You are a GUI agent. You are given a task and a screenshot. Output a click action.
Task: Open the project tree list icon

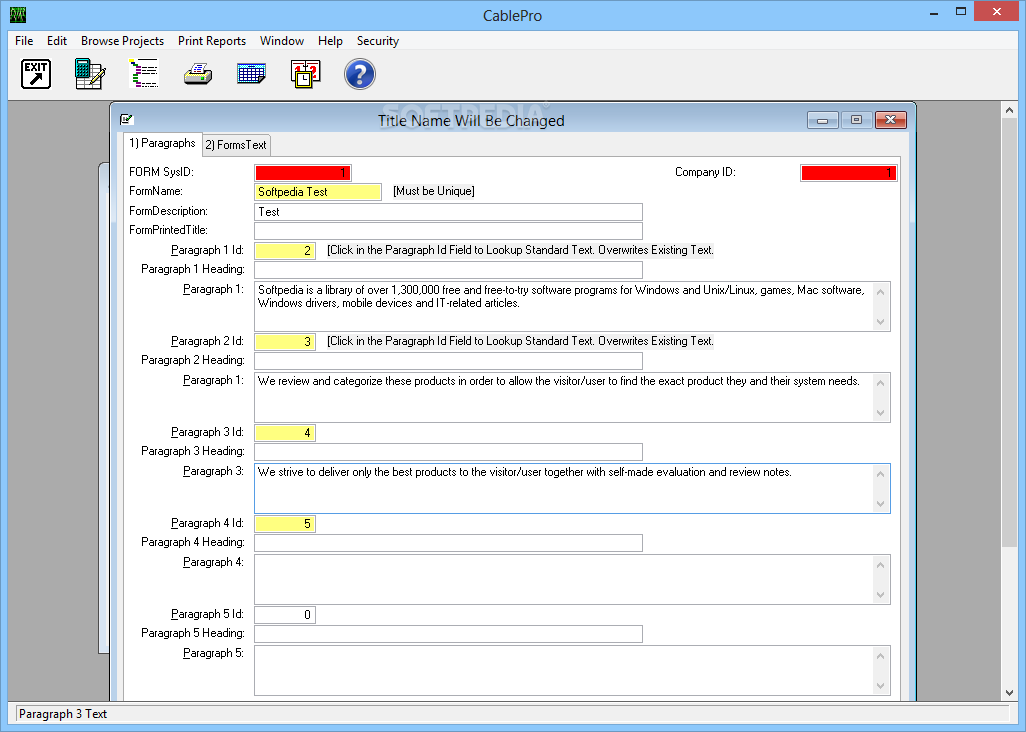[x=143, y=74]
